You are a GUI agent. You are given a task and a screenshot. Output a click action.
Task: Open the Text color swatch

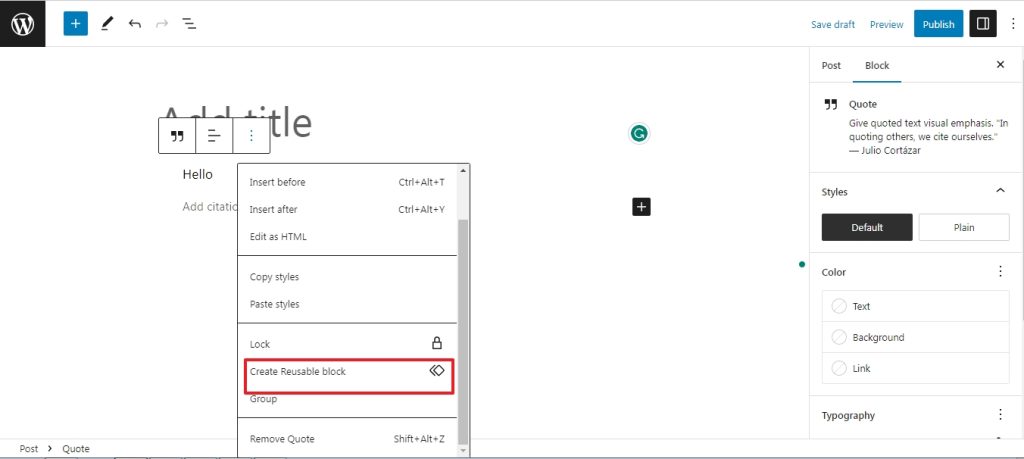pos(915,306)
